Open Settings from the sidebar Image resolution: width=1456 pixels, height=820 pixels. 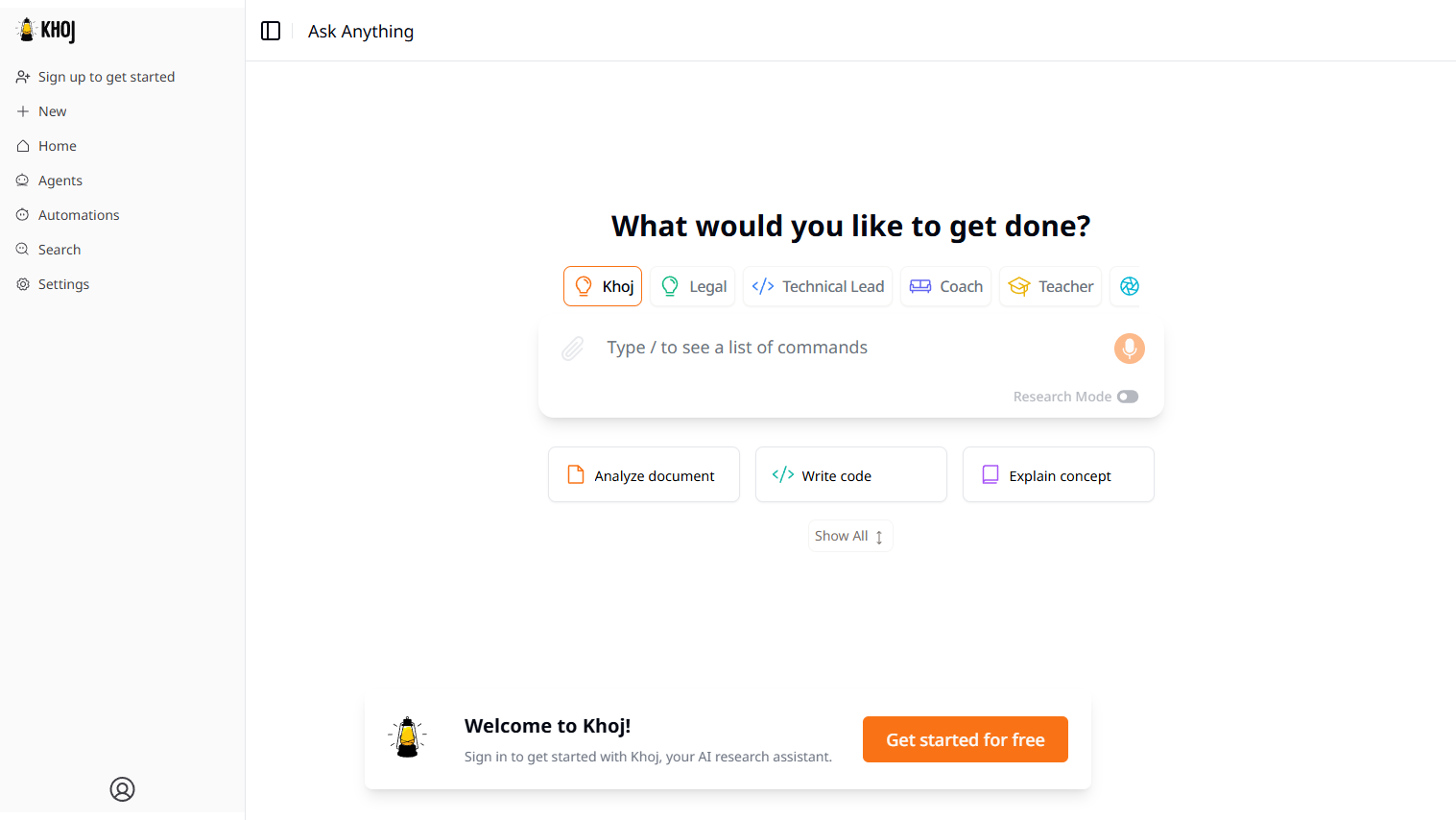63,284
